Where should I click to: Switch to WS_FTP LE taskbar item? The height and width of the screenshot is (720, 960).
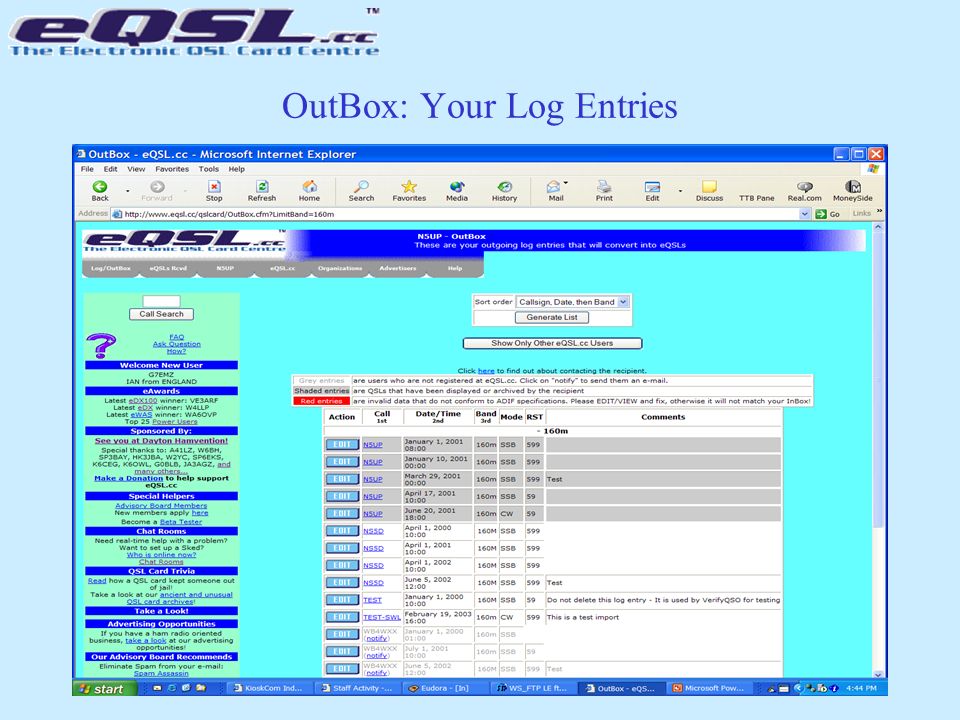click(533, 688)
